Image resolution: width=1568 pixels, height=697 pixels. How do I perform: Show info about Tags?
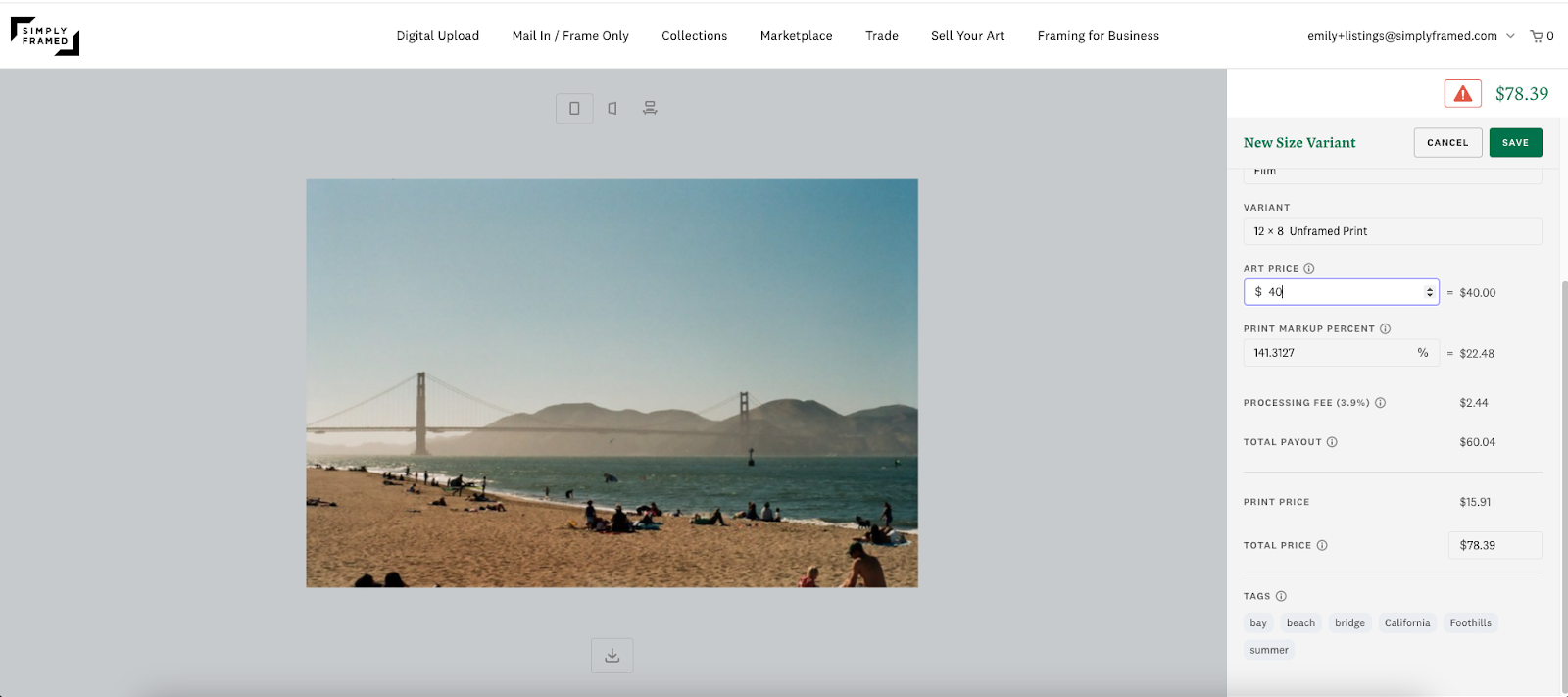click(1281, 596)
